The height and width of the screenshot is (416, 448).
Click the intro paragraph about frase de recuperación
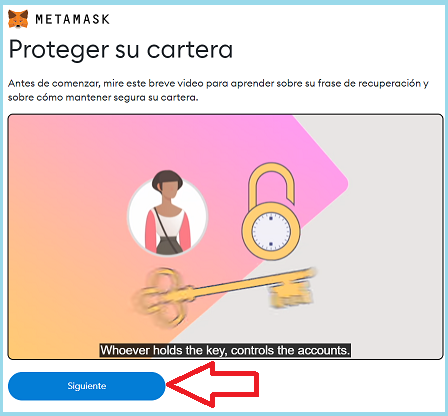(x=218, y=90)
